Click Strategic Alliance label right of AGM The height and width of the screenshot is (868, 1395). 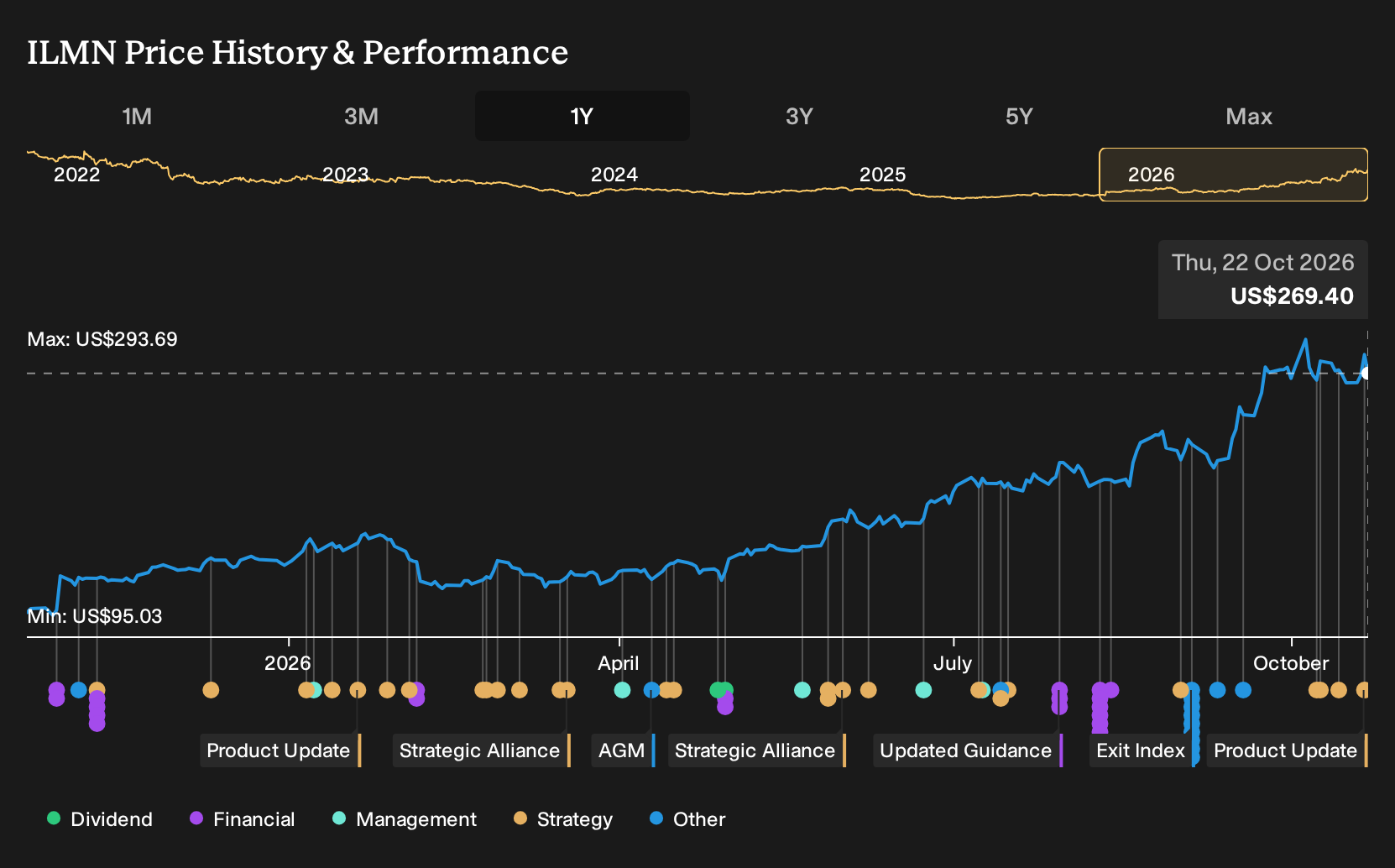tap(756, 750)
